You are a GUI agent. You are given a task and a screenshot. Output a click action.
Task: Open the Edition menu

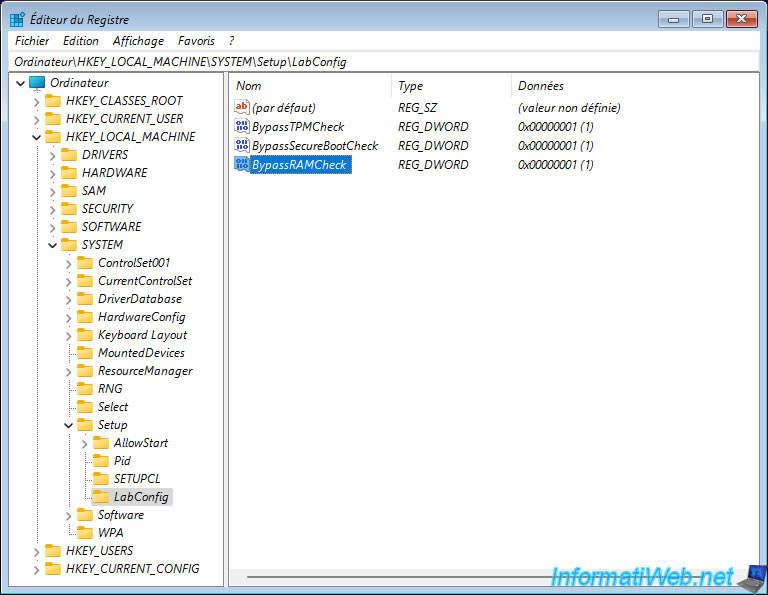click(x=81, y=41)
